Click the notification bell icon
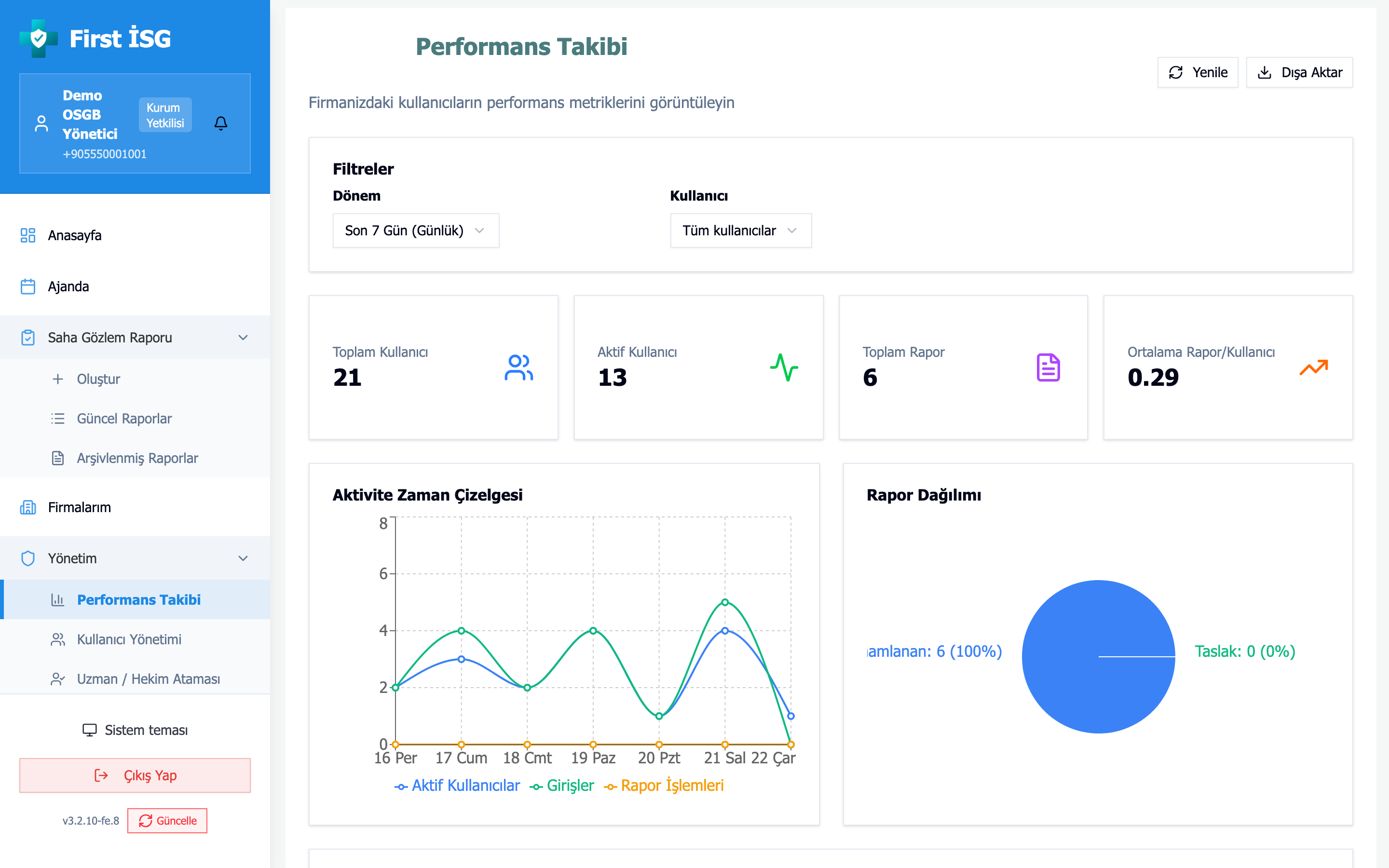 click(220, 123)
